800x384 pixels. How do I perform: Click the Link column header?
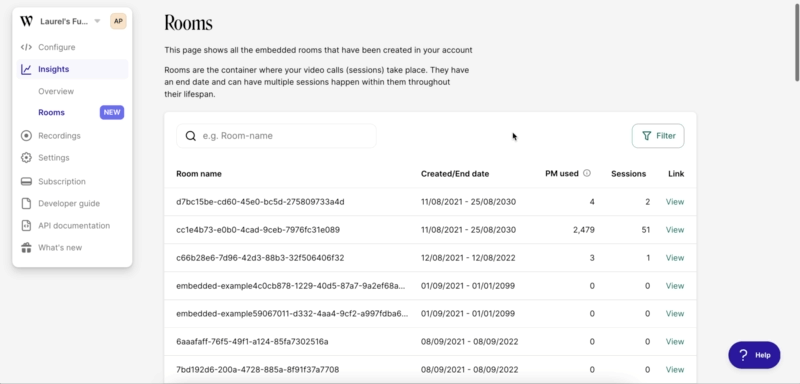(676, 174)
